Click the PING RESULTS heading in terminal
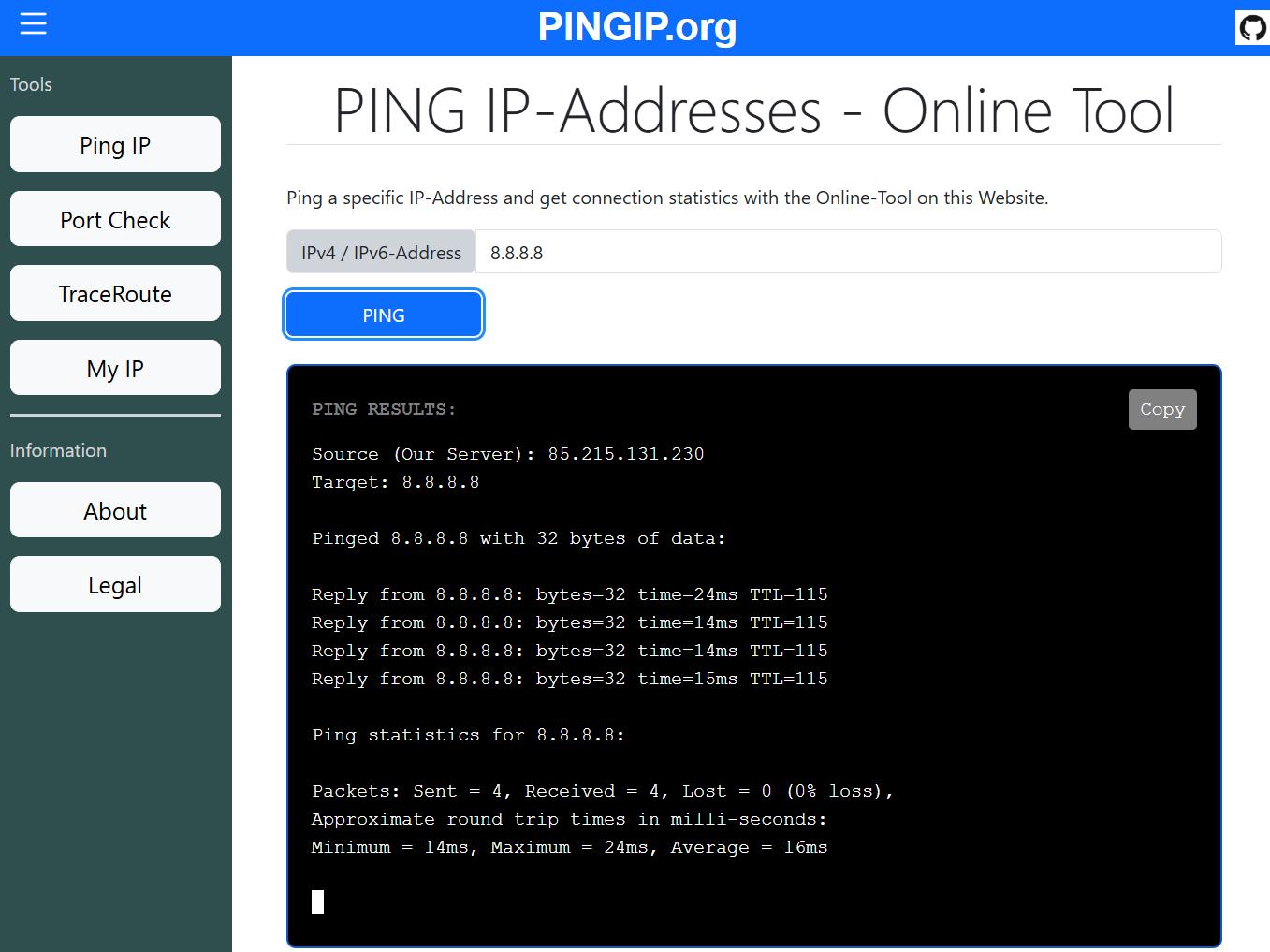Screen dimensions: 1270x952 click(384, 409)
